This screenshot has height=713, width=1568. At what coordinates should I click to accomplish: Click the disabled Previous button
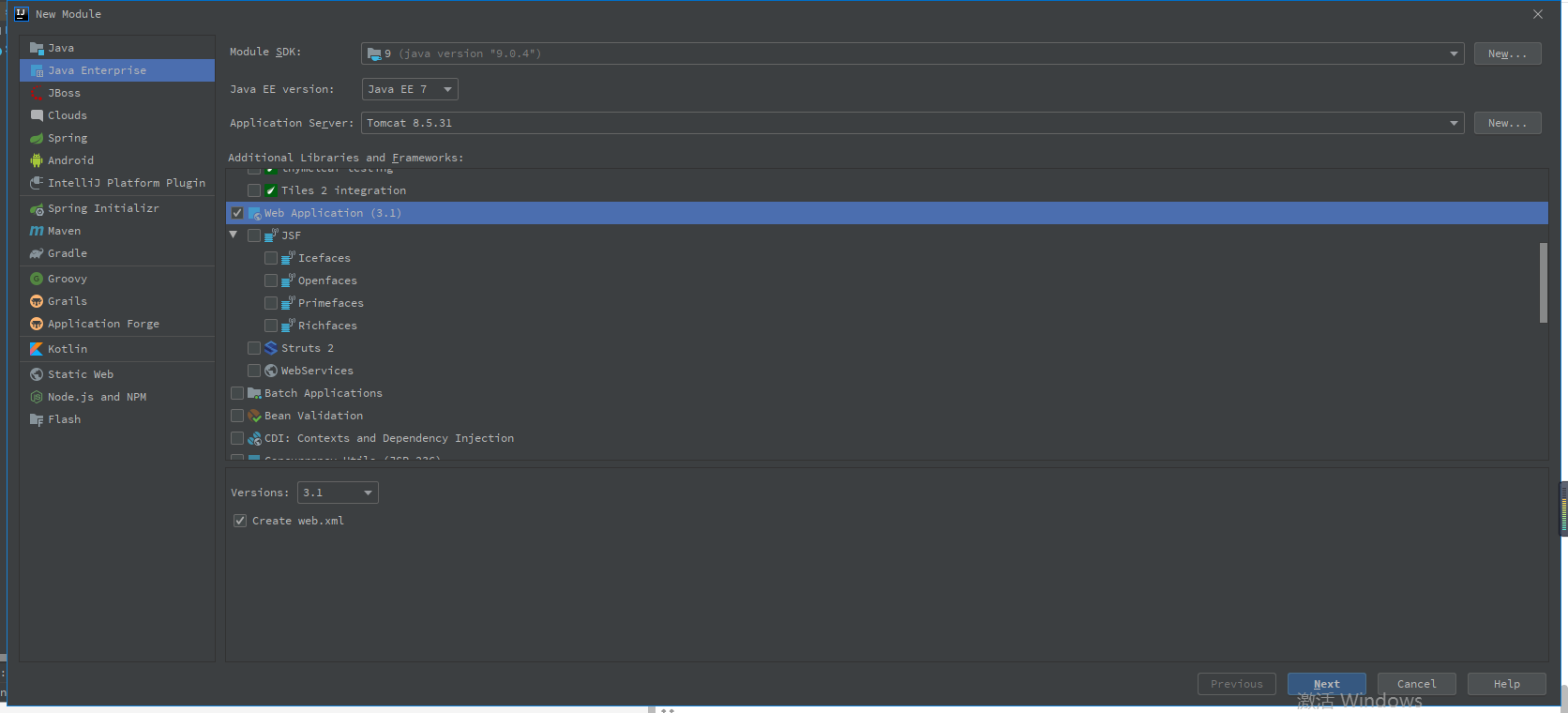coord(1236,684)
